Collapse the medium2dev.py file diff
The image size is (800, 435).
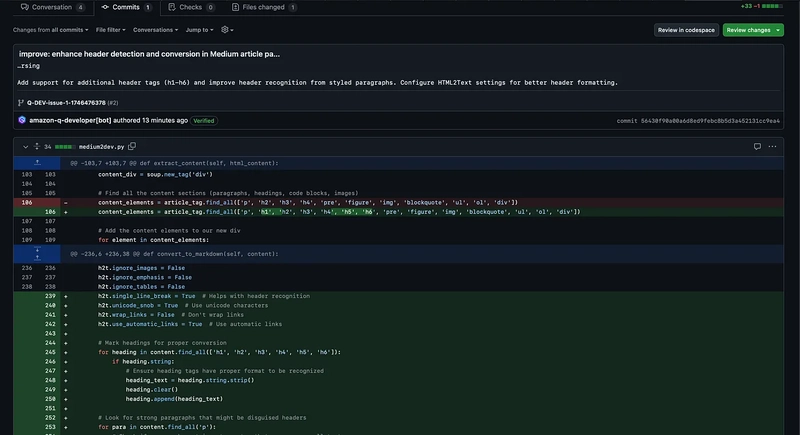tap(25, 146)
